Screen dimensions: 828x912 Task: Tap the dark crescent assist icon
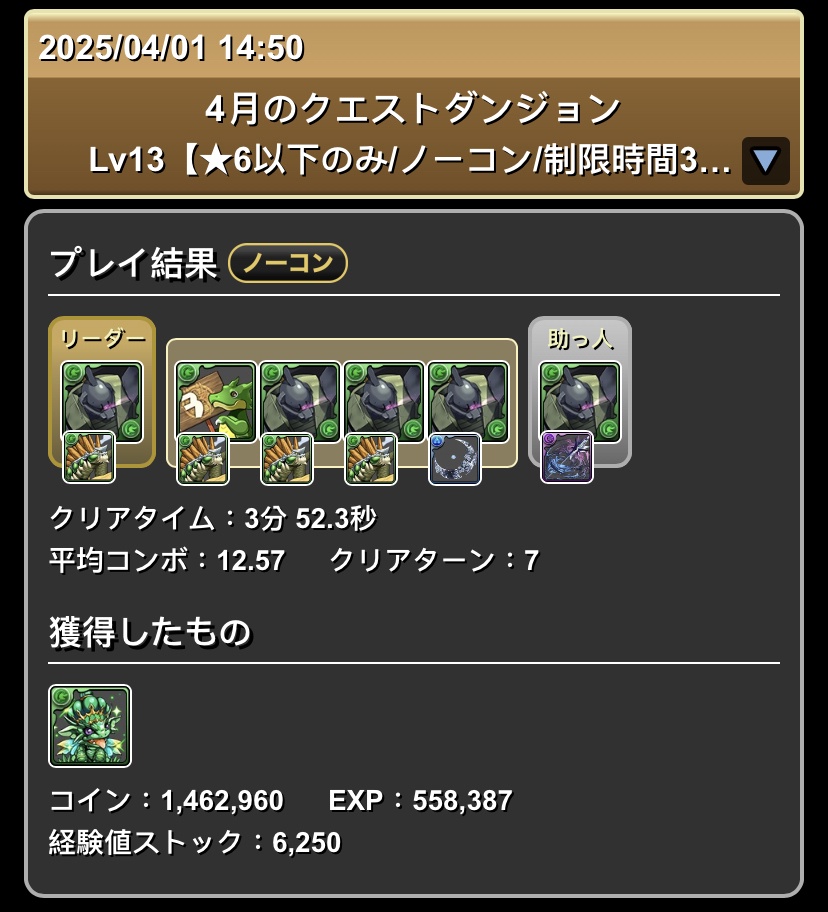click(455, 458)
